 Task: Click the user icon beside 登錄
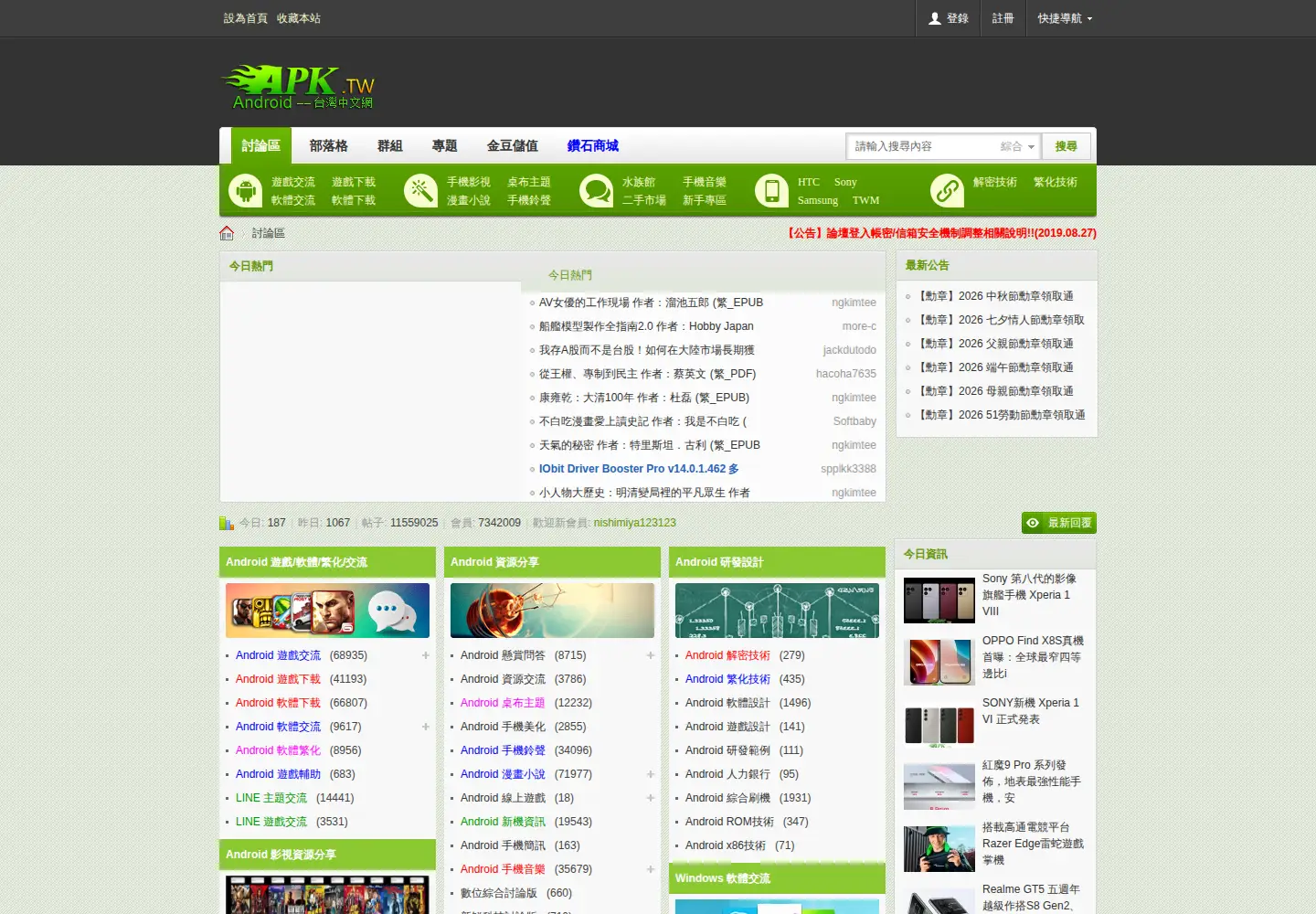935,18
